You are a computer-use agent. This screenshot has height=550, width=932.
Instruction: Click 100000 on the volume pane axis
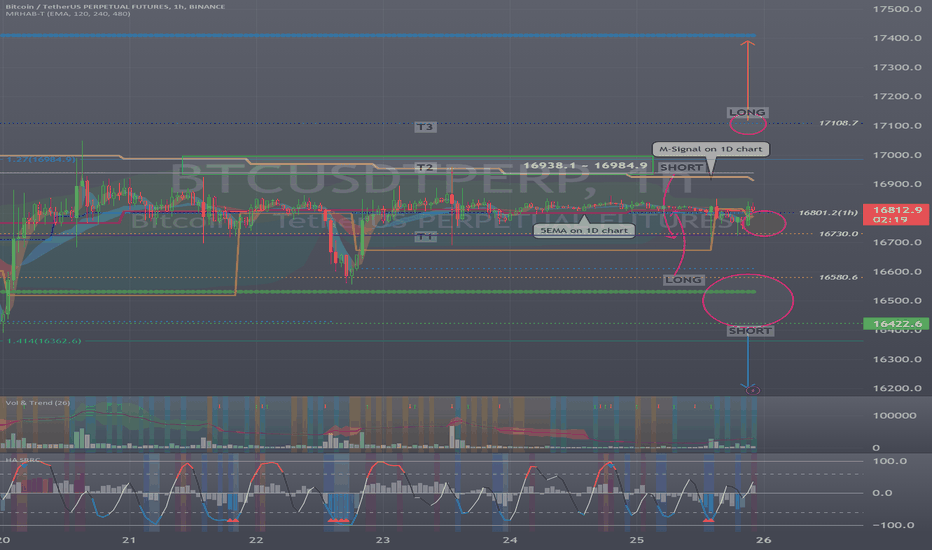[894, 416]
